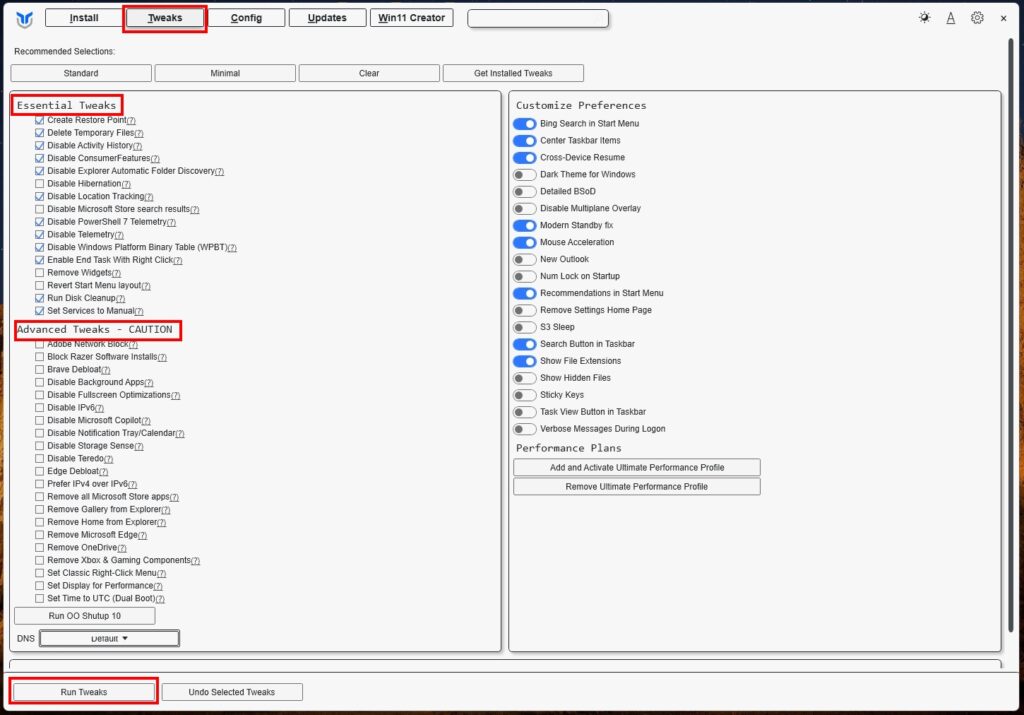Open help (?) next to Create Restore Point
This screenshot has height=715, width=1024.
pyautogui.click(x=131, y=121)
